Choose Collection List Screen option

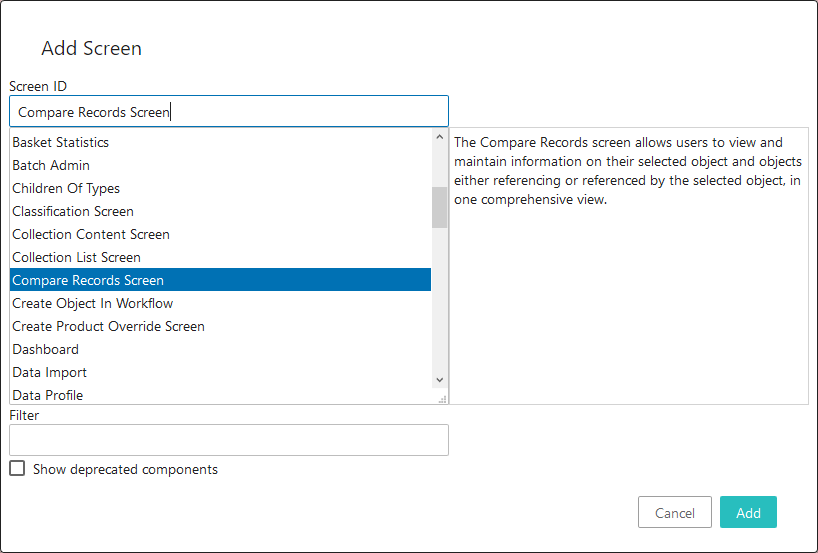click(x=220, y=257)
